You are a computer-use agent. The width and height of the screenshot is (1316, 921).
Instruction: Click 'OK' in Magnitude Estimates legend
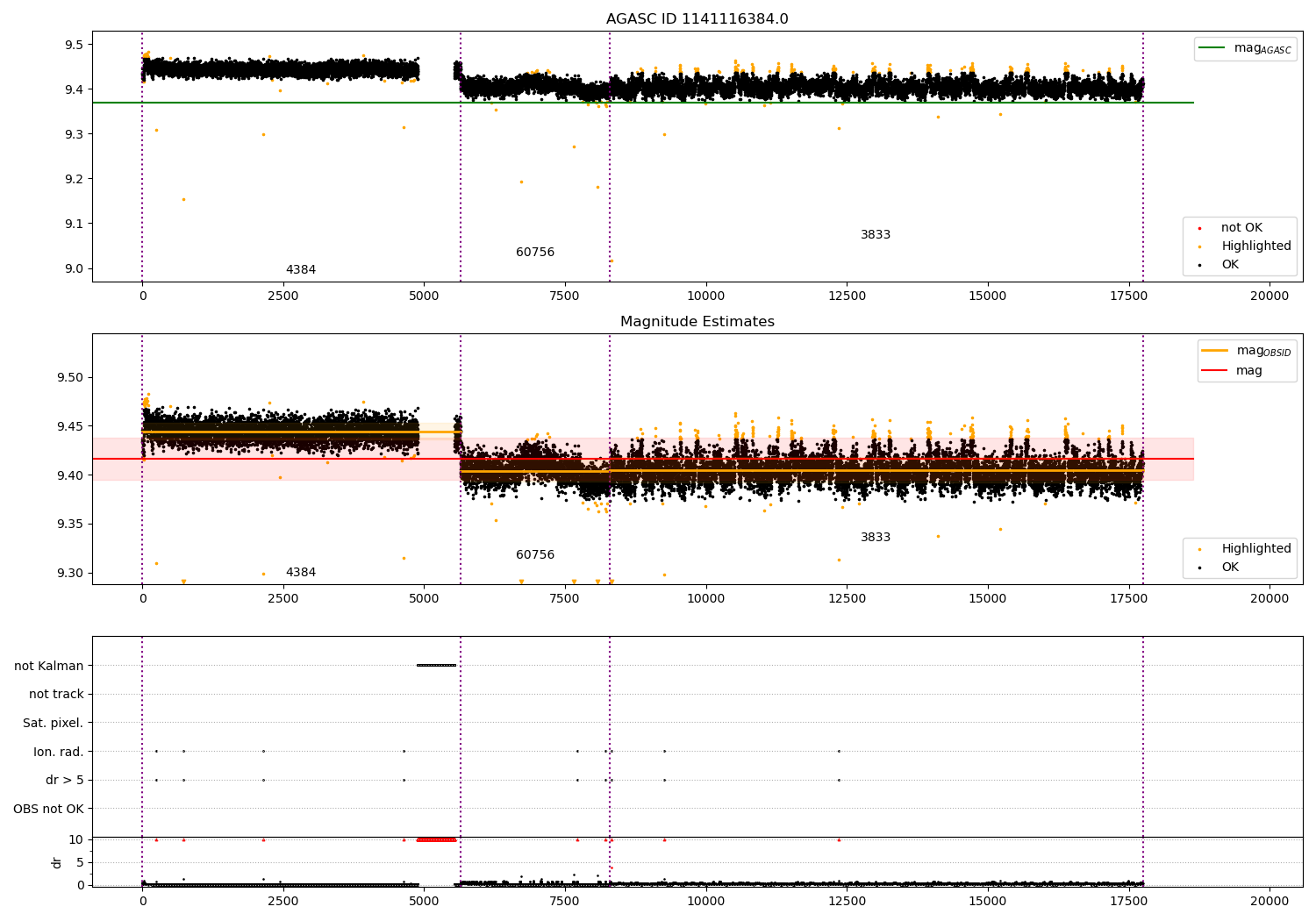1230,568
